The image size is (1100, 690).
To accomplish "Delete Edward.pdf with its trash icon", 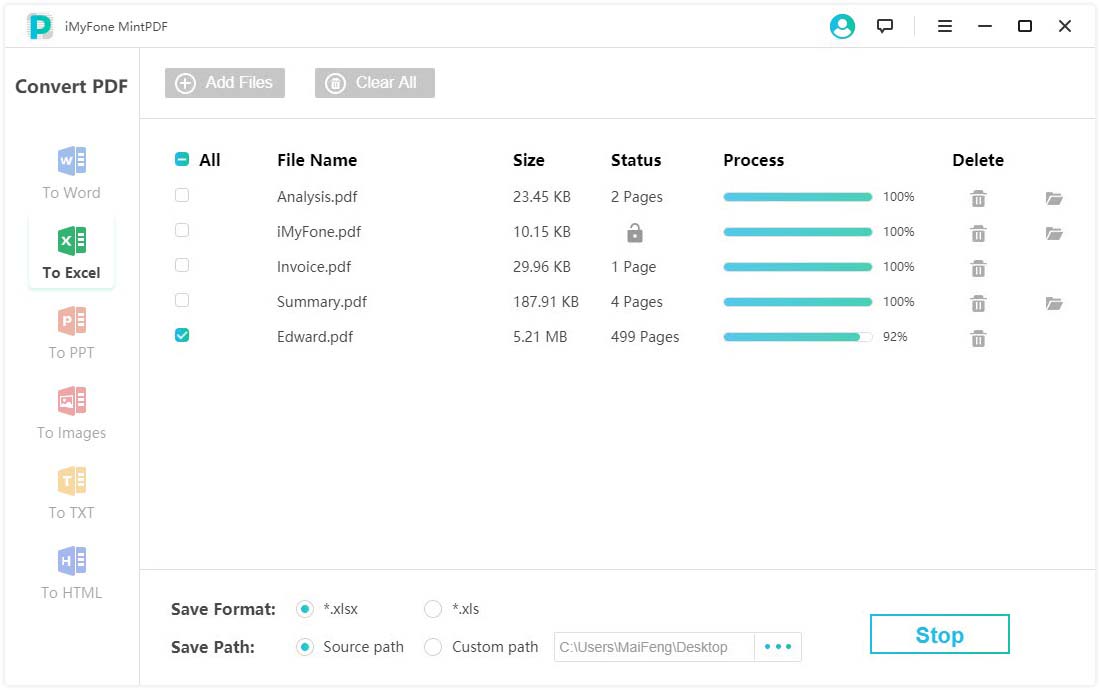I will click(x=978, y=339).
